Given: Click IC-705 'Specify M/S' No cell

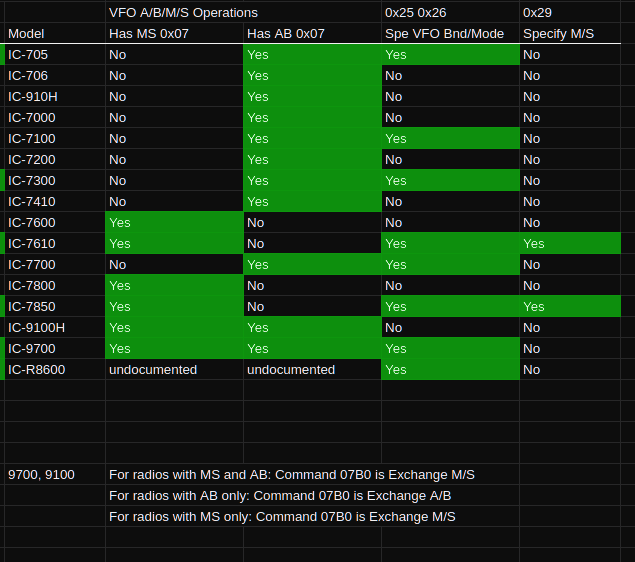Looking at the screenshot, I should click(x=570, y=55).
